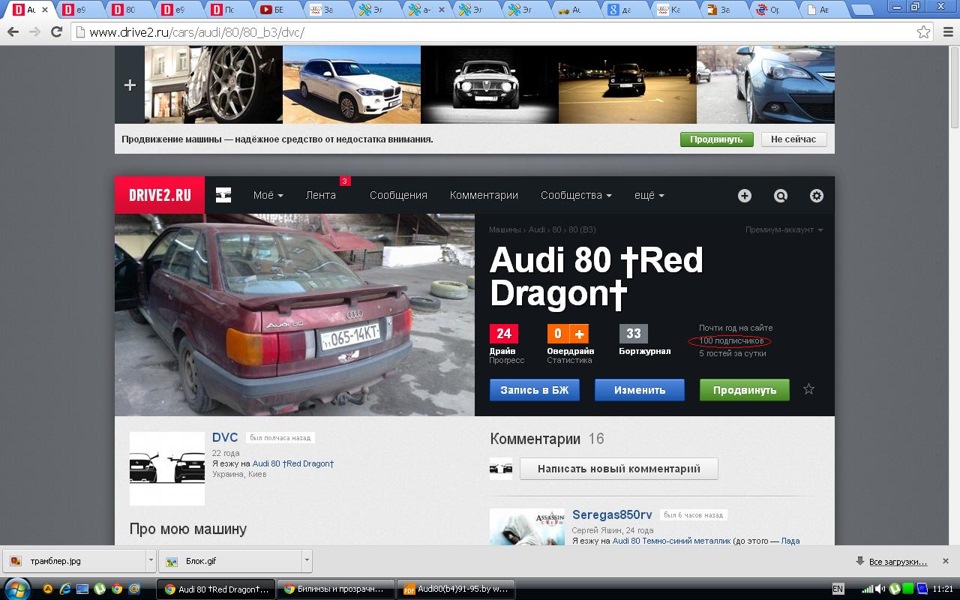Image resolution: width=960 pixels, height=600 pixels.
Task: Click the favorite star beside Продвинуть button
Action: (x=809, y=389)
